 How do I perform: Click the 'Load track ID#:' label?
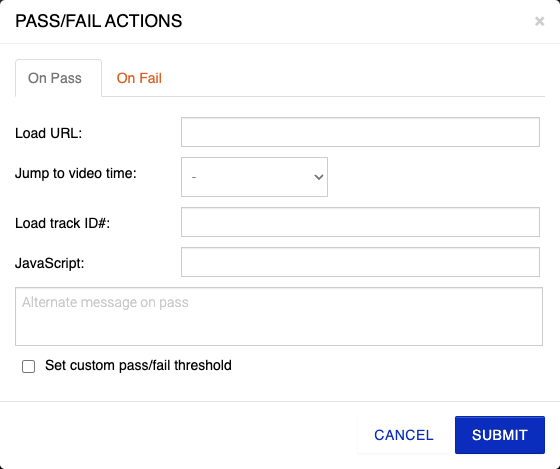(x=62, y=223)
